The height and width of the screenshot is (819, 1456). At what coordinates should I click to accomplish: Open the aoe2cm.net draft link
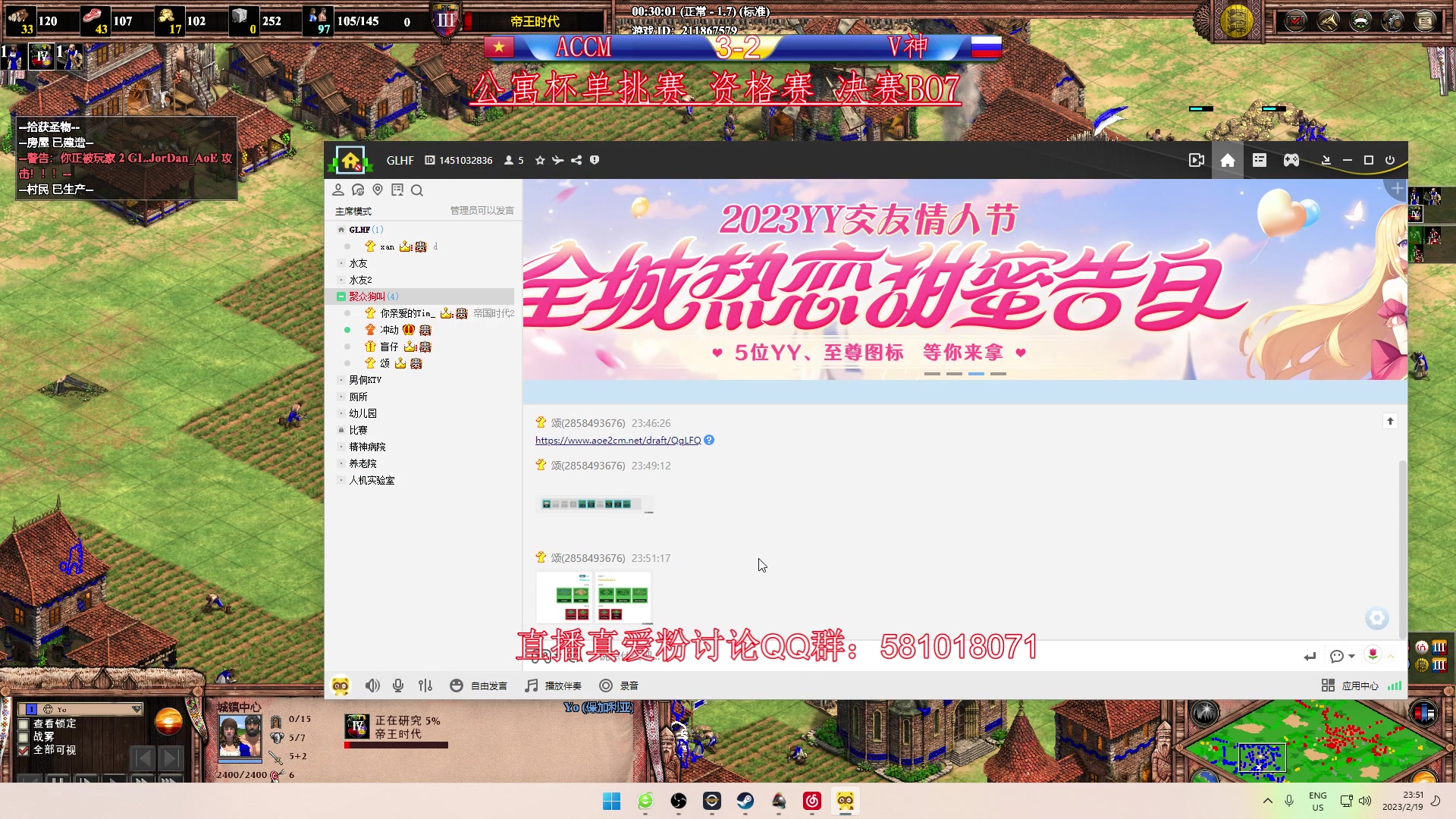(x=618, y=441)
